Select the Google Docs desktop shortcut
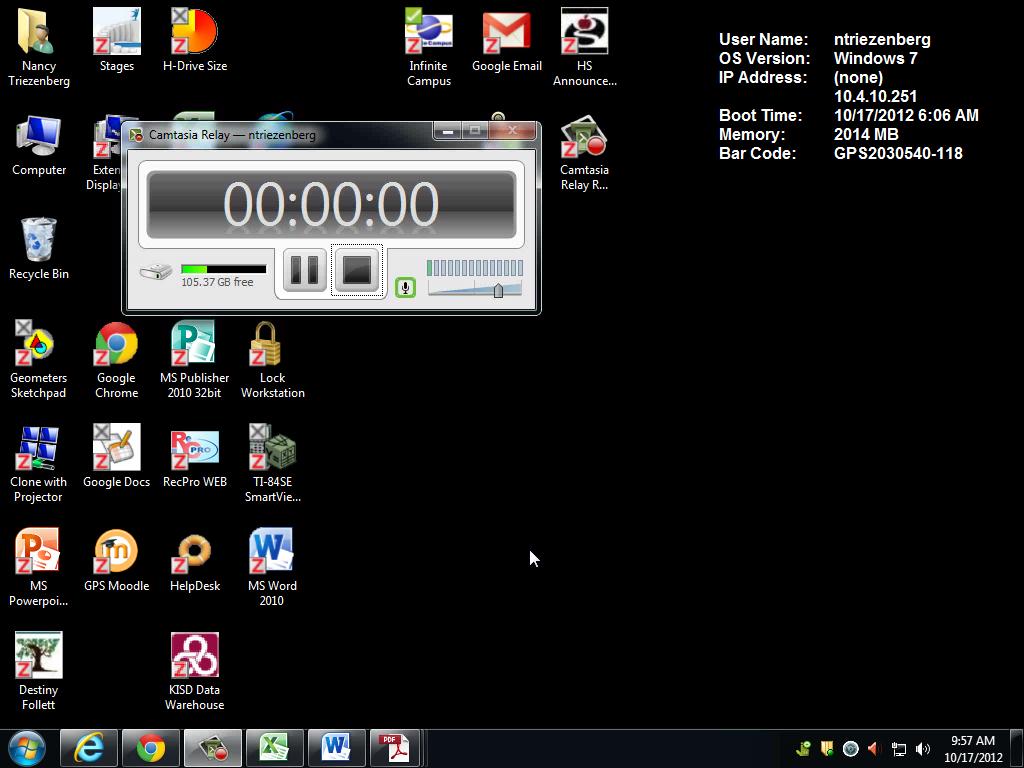This screenshot has height=768, width=1024. click(x=117, y=456)
